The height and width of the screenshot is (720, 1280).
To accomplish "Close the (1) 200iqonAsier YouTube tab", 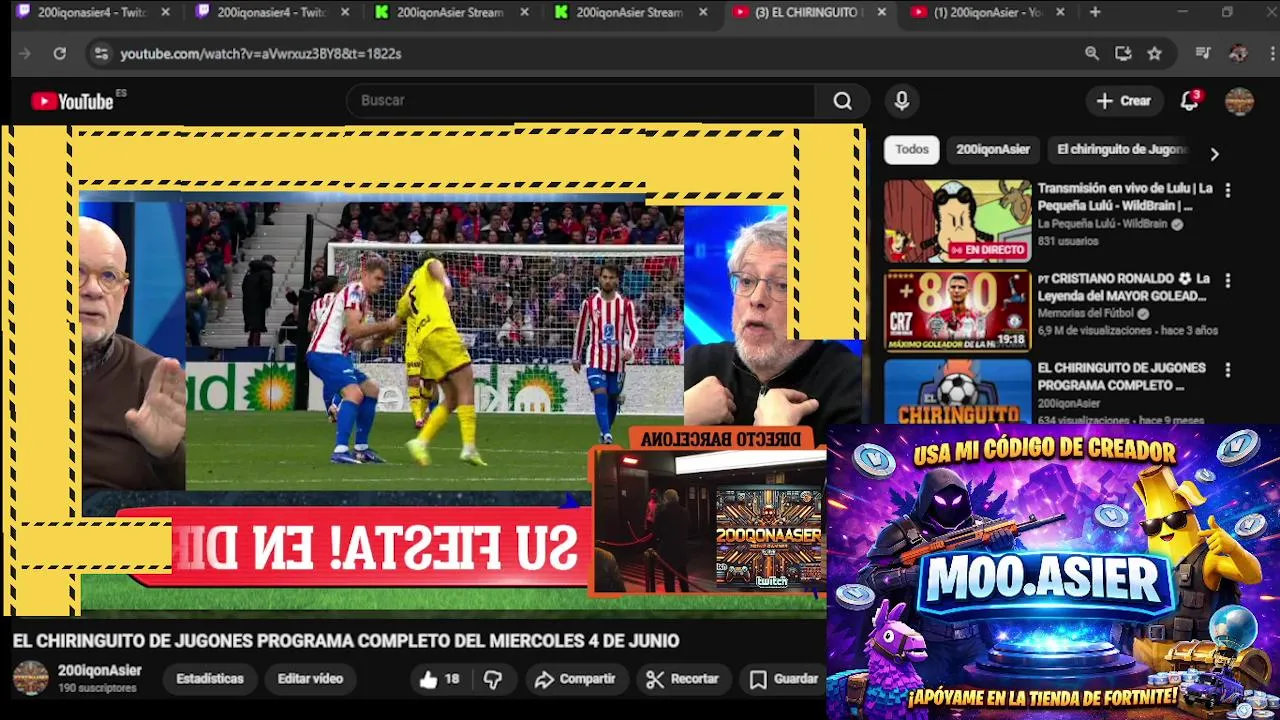I will click(x=1060, y=12).
